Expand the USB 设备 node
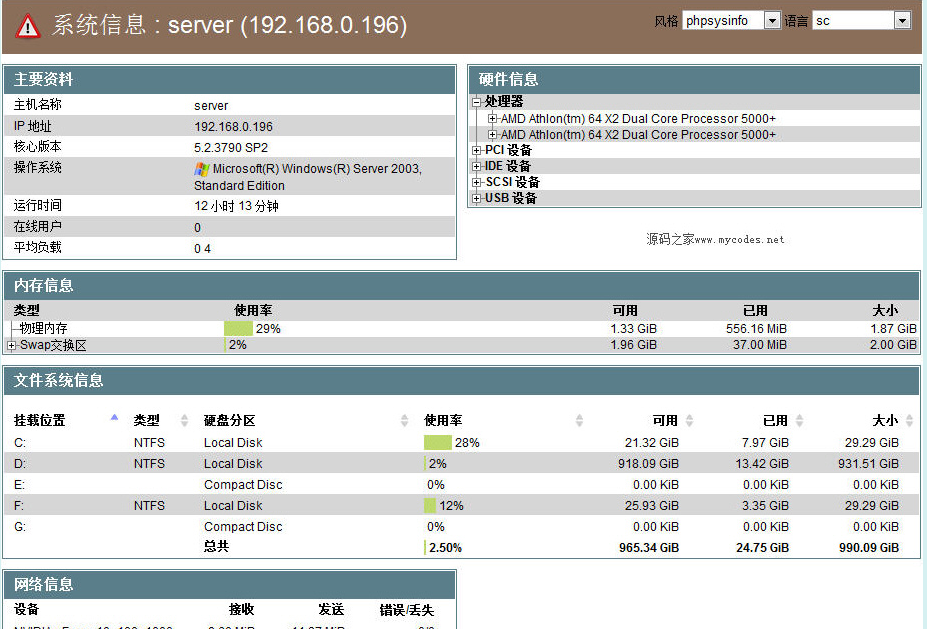The height and width of the screenshot is (629, 927). (x=477, y=199)
